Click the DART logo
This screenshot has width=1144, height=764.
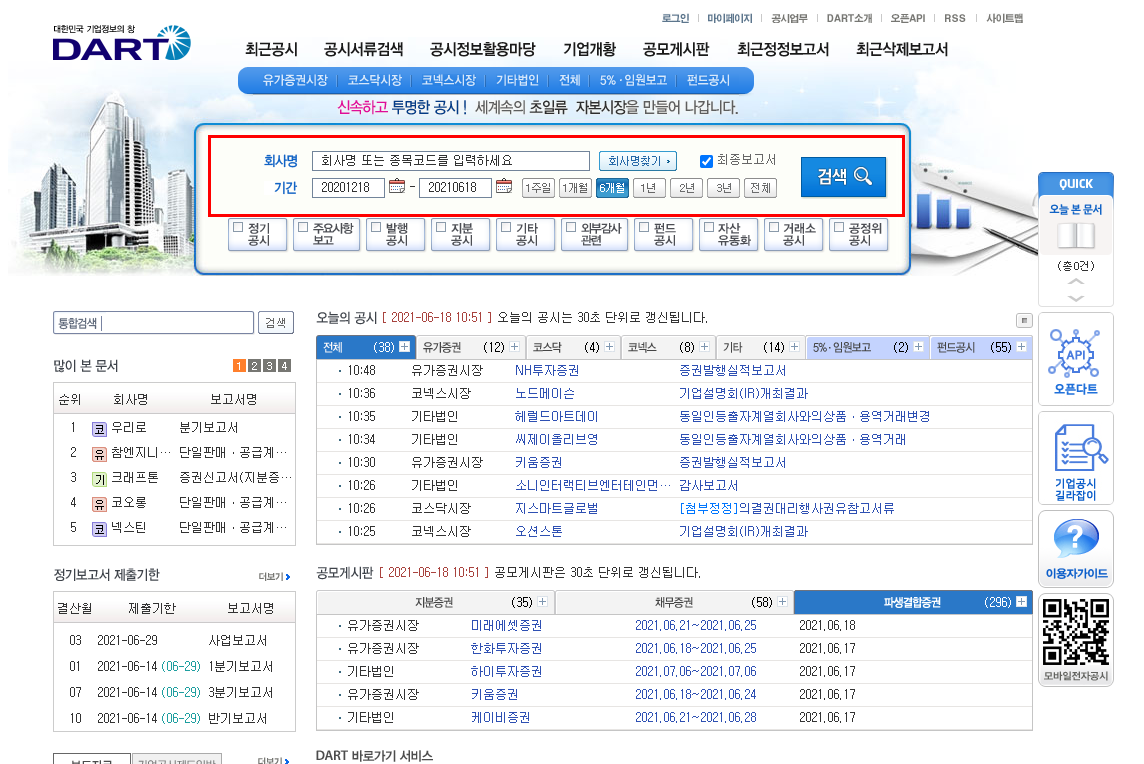(x=121, y=43)
